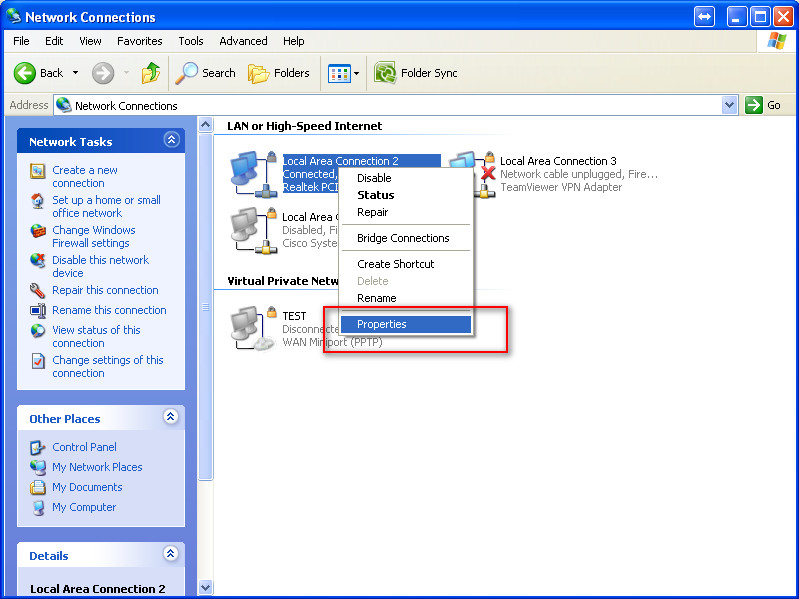
Task: Open Change Windows Firewall settings link
Action: [x=94, y=236]
